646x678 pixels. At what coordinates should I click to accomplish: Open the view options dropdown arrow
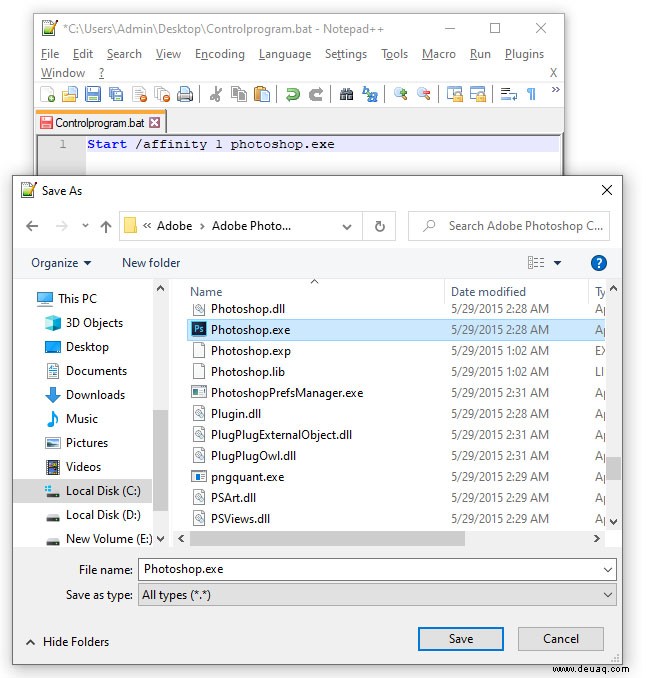pos(557,263)
